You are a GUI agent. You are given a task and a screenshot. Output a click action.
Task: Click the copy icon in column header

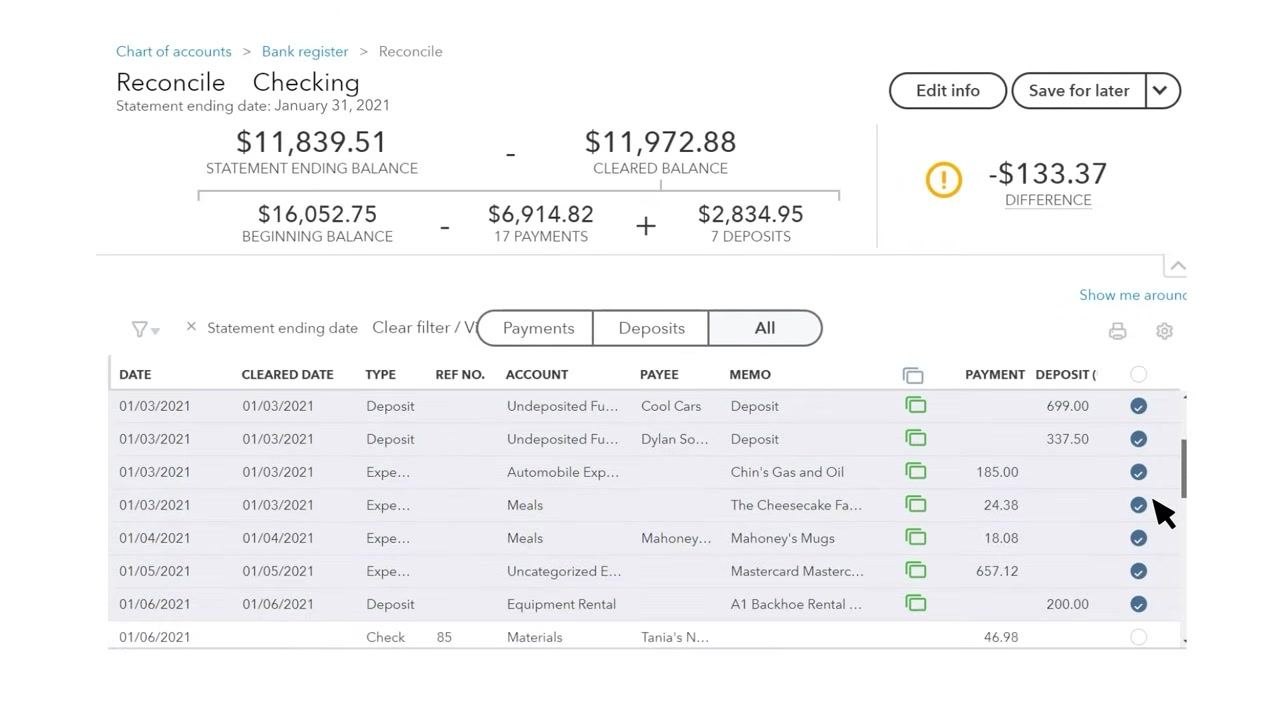tap(913, 375)
